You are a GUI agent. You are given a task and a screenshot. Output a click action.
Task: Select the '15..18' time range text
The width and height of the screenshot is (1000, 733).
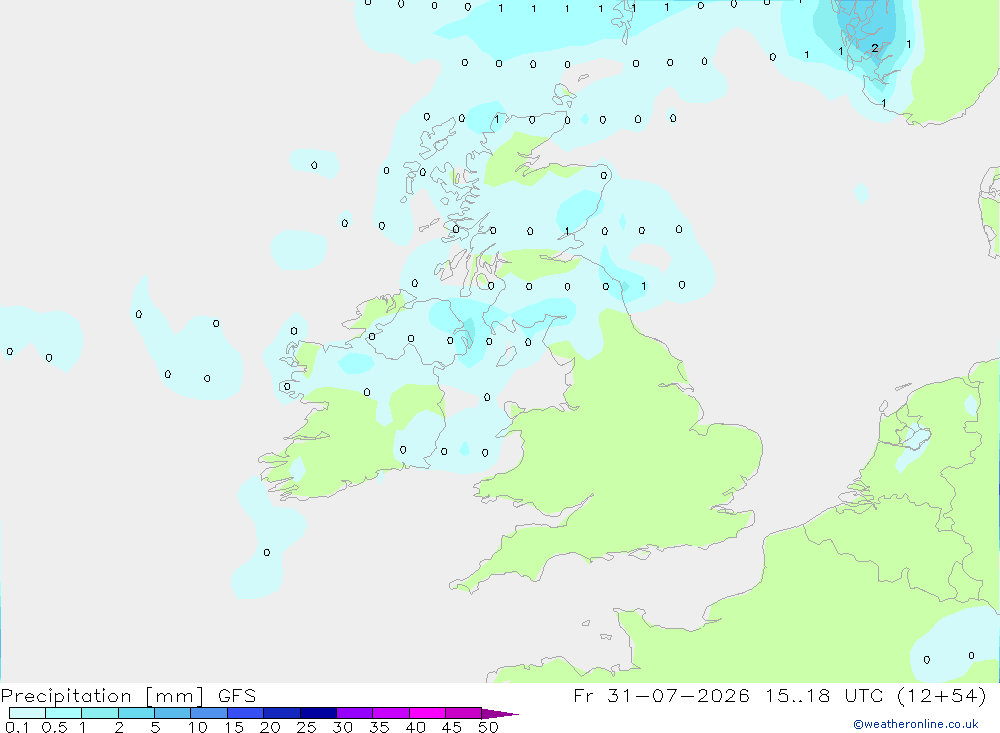pos(798,695)
